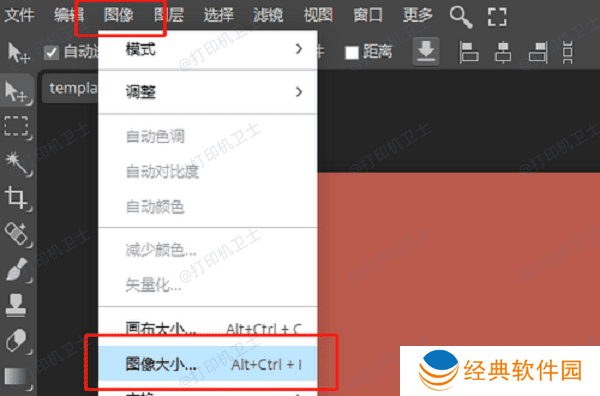The image size is (600, 396).
Task: Click the align horizontal centers icon
Action: (x=503, y=52)
